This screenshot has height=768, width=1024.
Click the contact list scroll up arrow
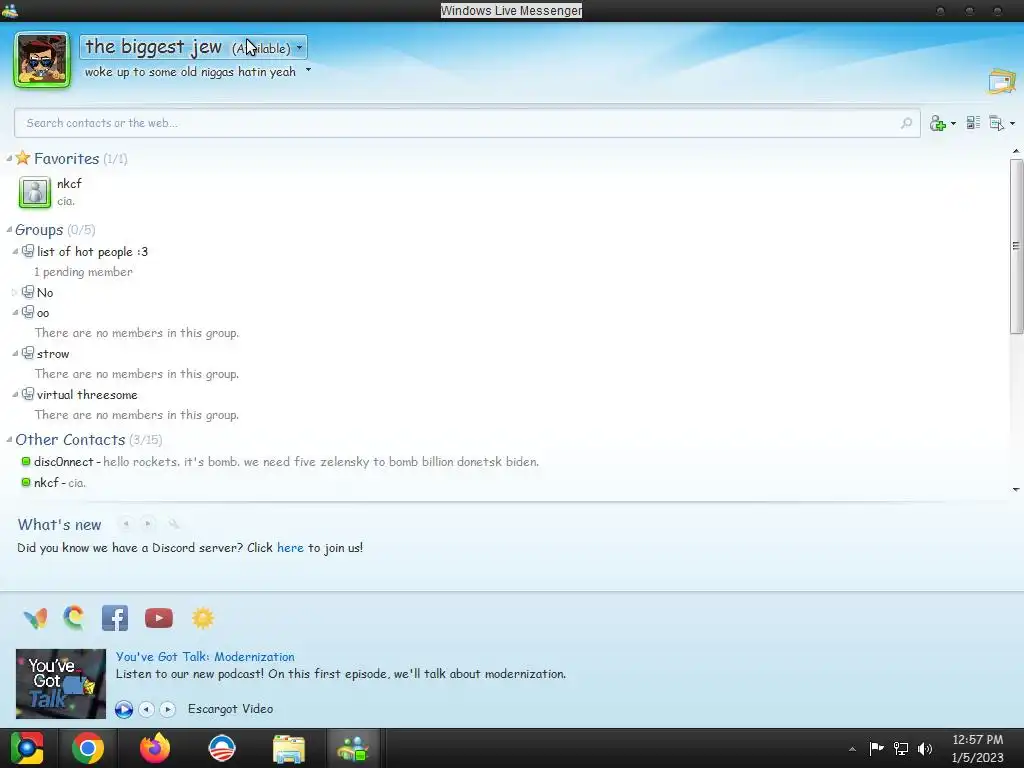click(x=1016, y=151)
